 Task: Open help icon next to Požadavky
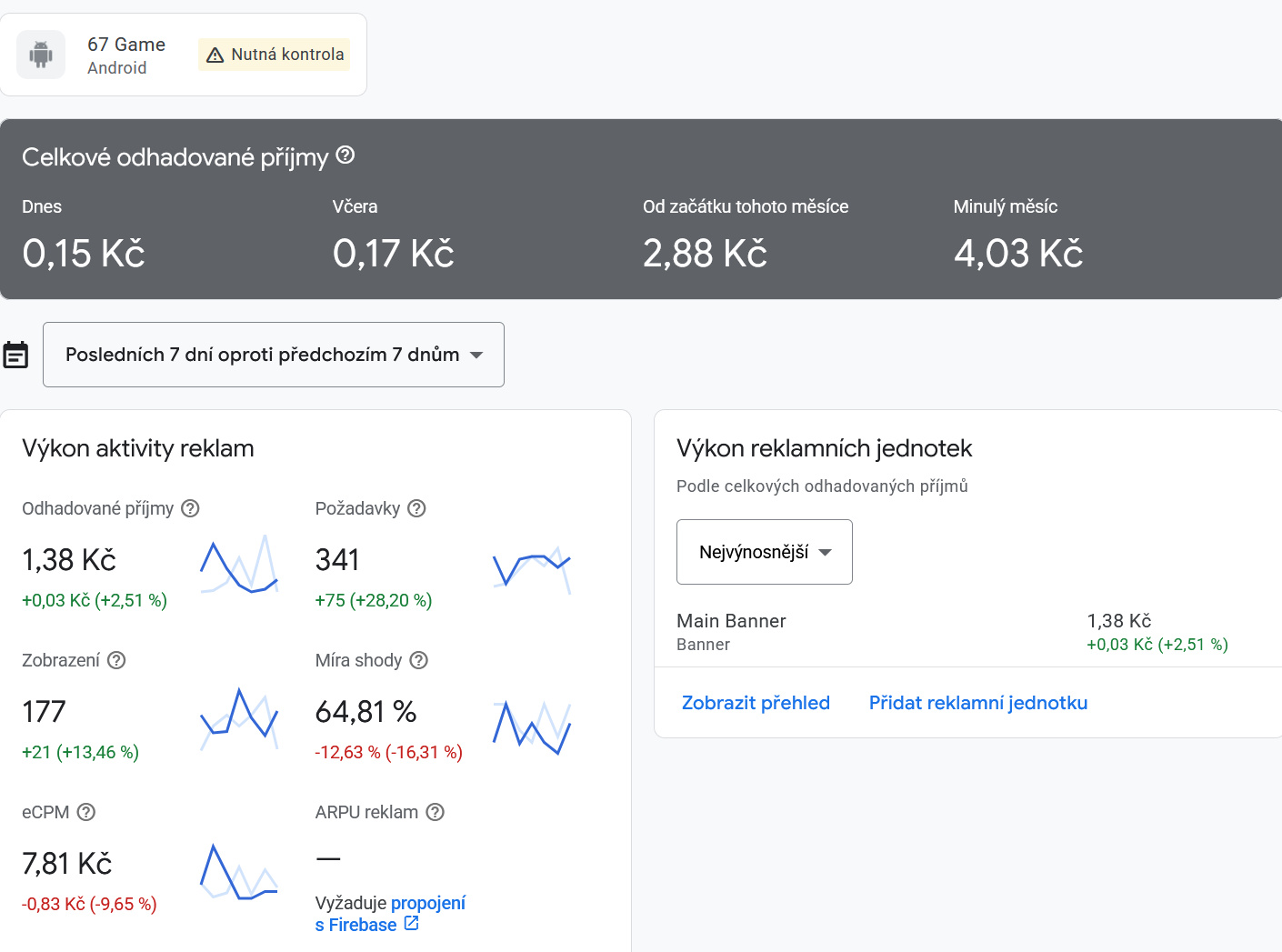coord(416,508)
